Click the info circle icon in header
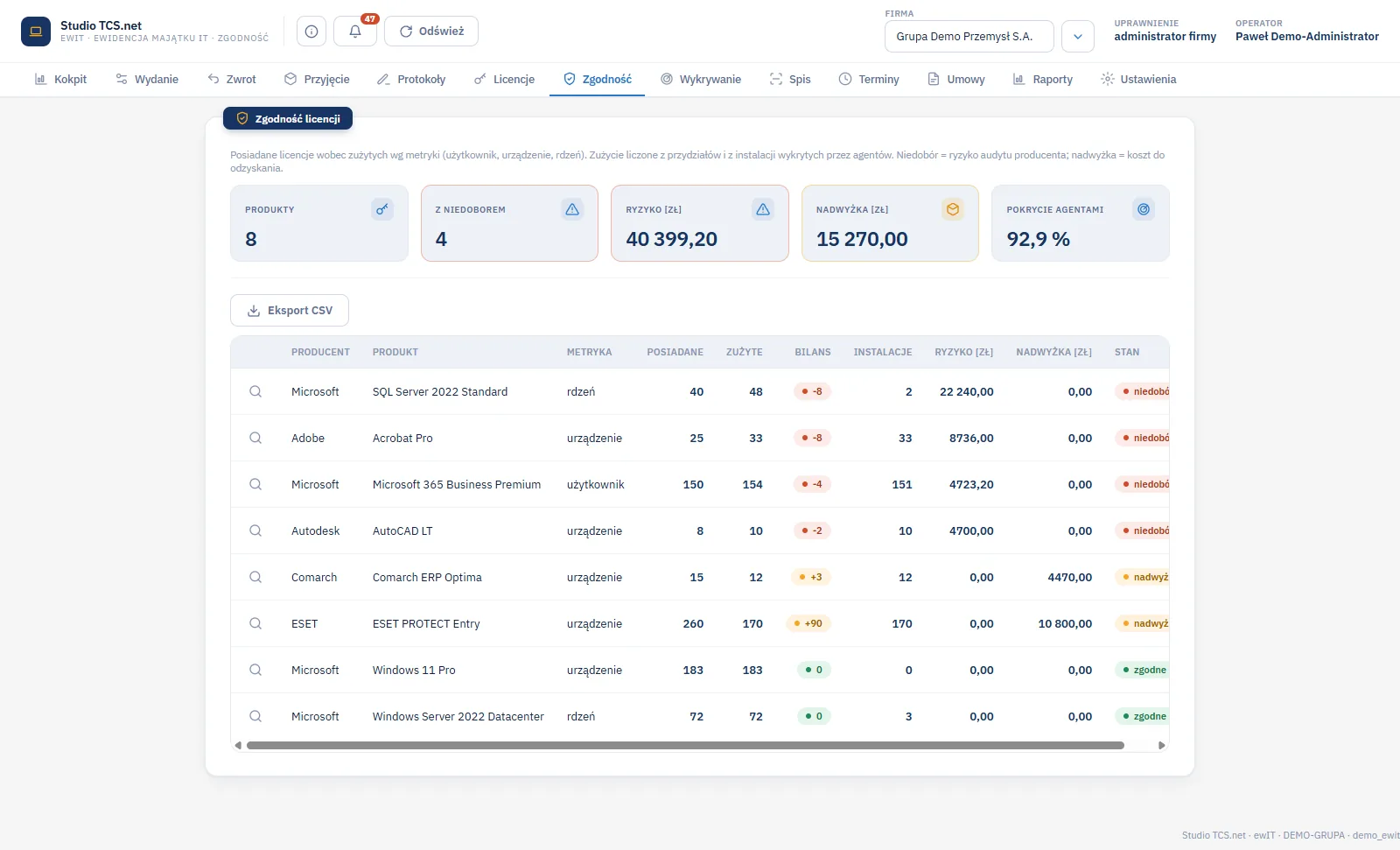This screenshot has width=1400, height=850. tap(311, 32)
